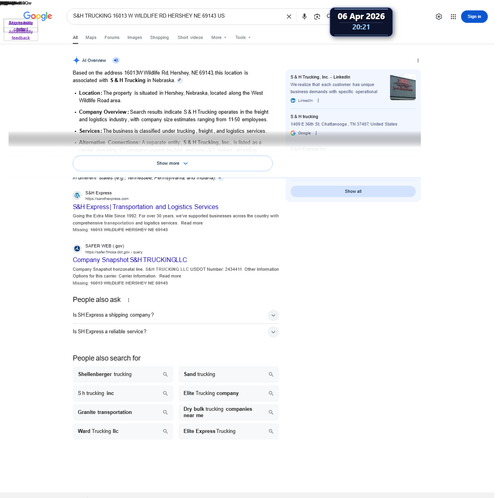
Task: Switch to the Shopping tab
Action: point(159,37)
